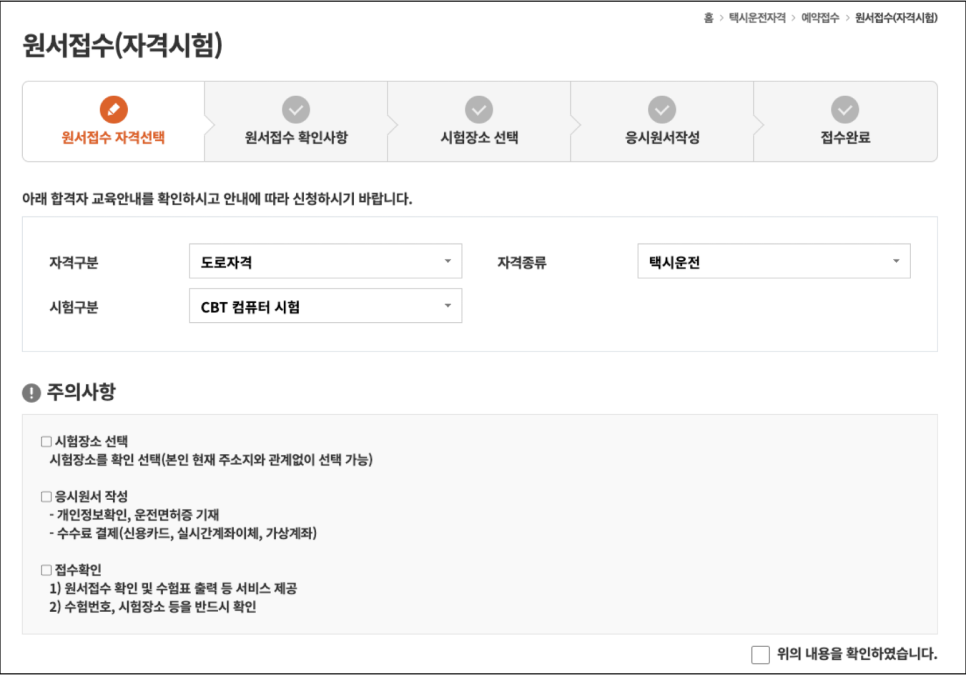Viewport: 966px width, 675px height.
Task: Tick the small box before 응시원서 작성
Action: pyautogui.click(x=46, y=496)
